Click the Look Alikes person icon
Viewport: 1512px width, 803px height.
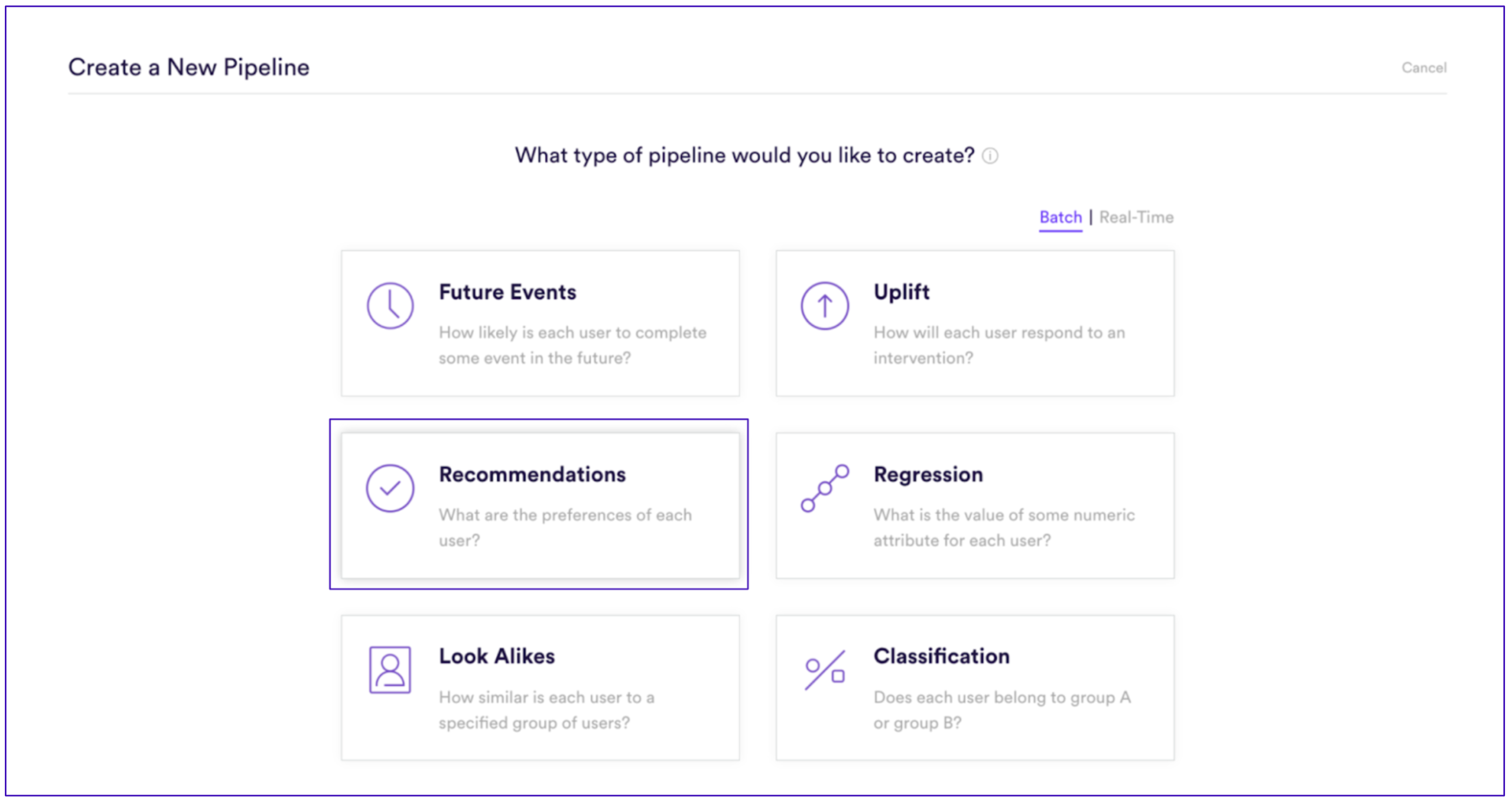point(390,670)
